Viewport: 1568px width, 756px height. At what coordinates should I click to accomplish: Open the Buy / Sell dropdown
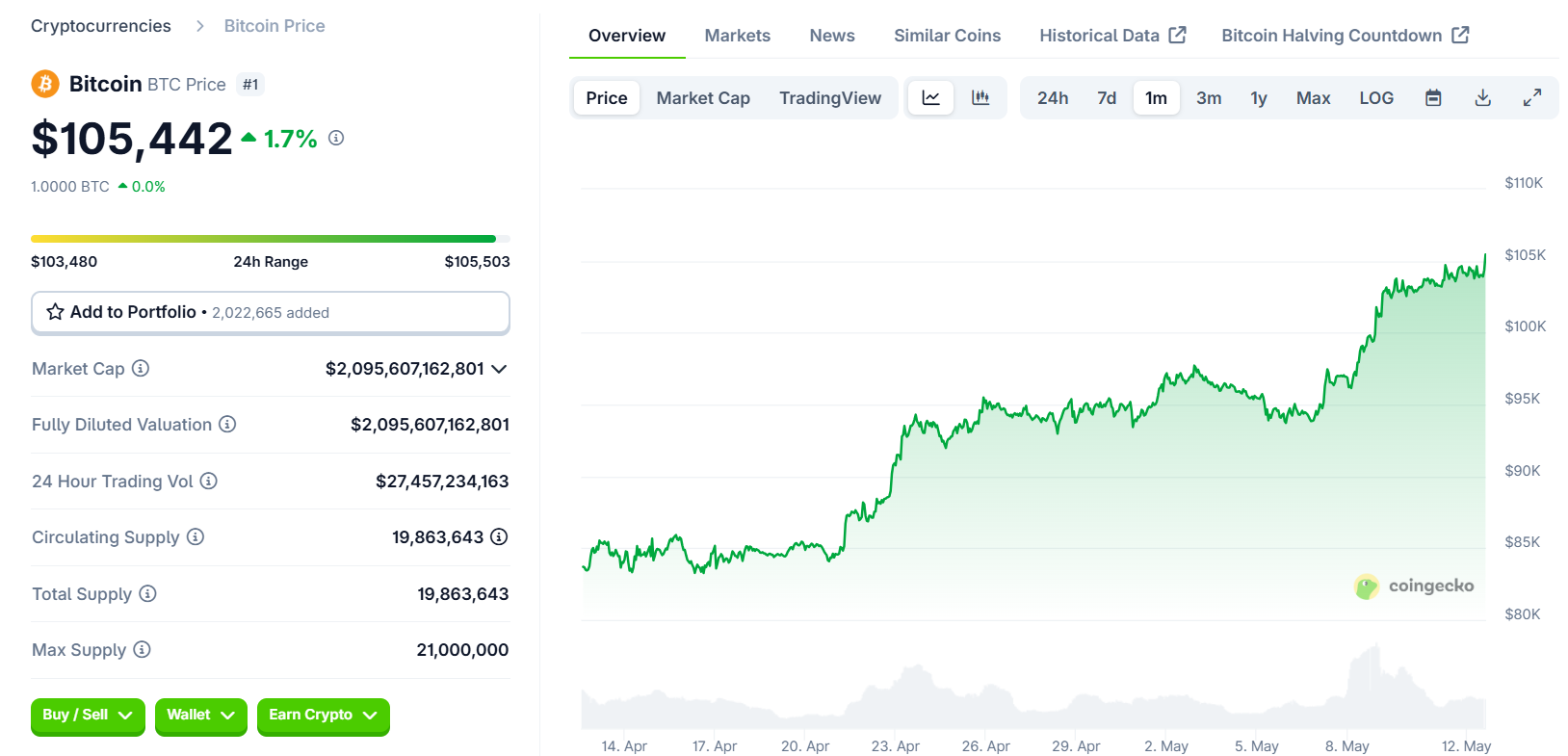click(88, 716)
